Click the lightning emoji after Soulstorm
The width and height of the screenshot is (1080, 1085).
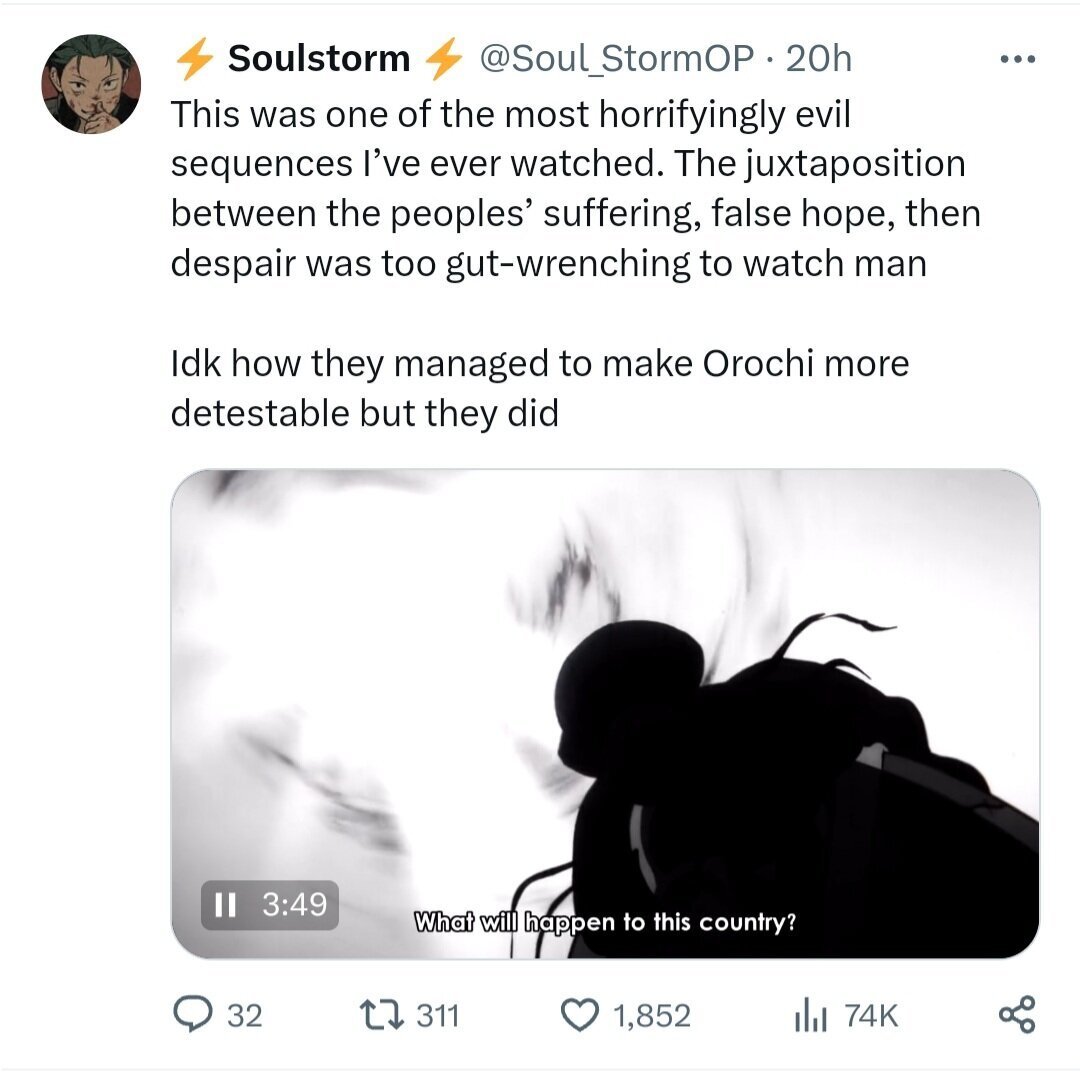443,60
